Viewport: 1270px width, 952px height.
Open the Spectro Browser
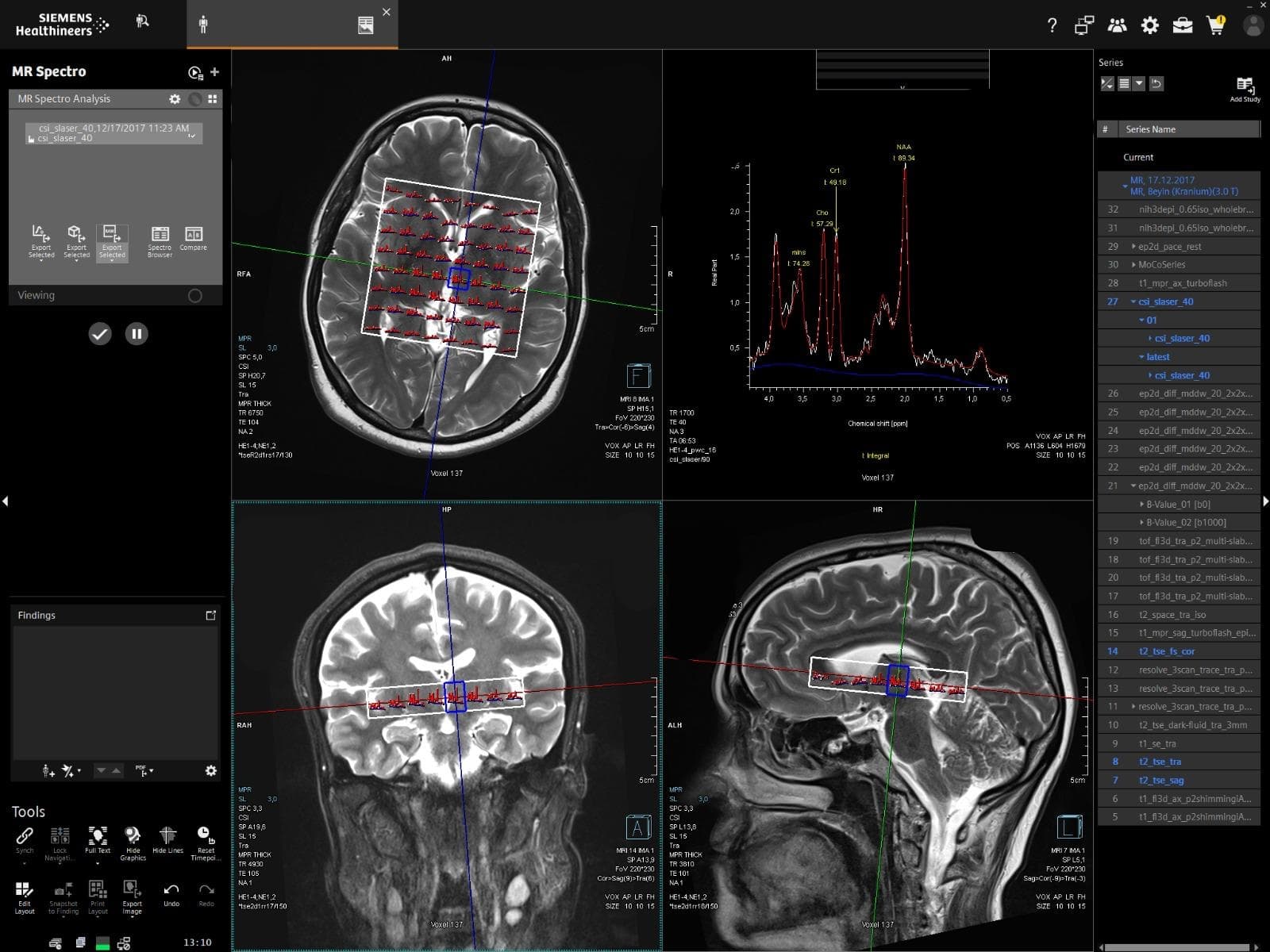point(160,240)
